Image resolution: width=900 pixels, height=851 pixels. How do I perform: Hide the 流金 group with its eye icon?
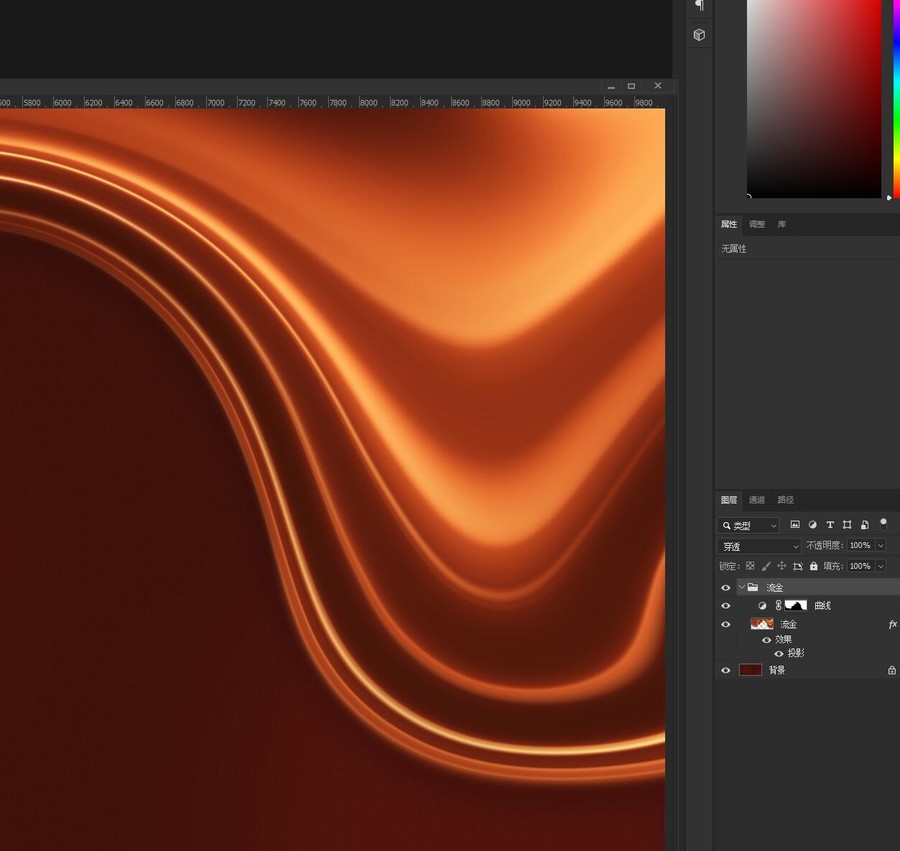click(726, 588)
